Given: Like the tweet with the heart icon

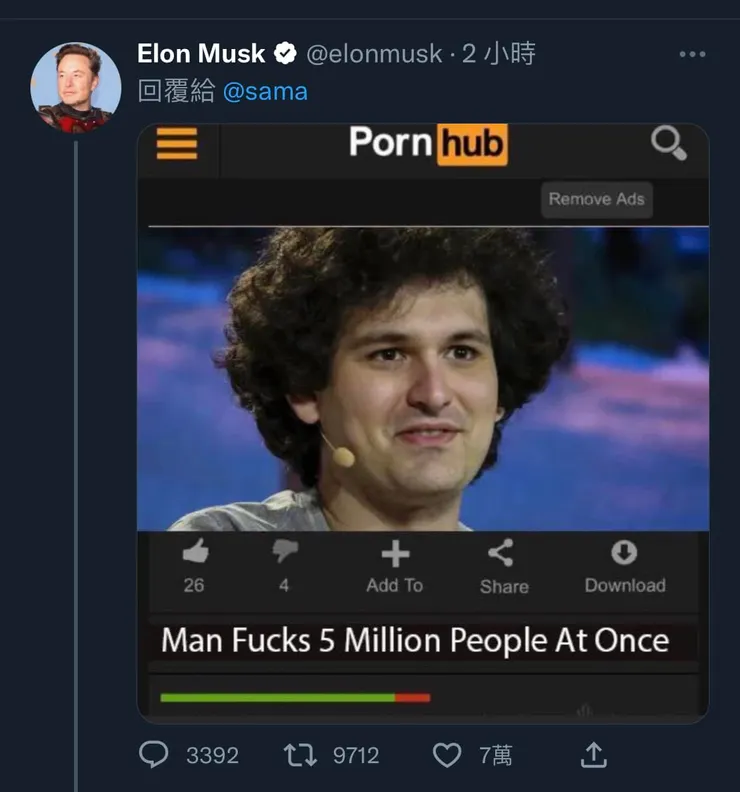Looking at the screenshot, I should pos(447,754).
